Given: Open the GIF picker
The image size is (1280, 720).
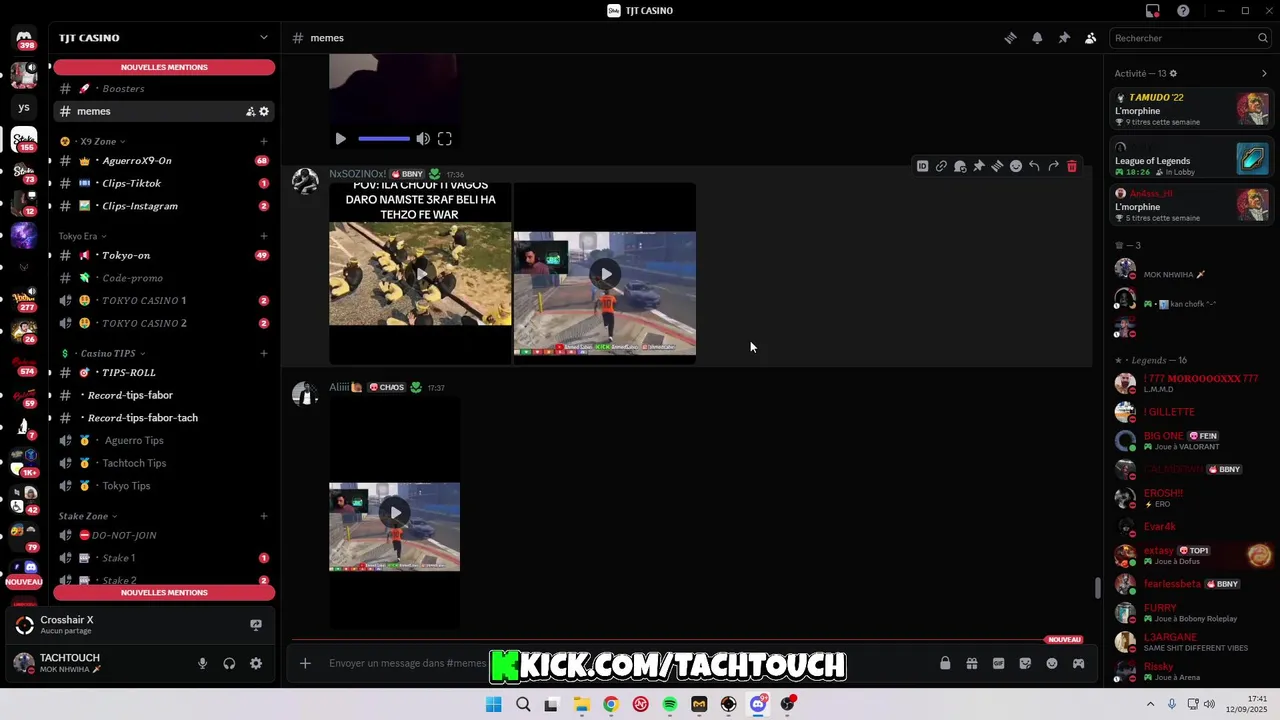Looking at the screenshot, I should (998, 663).
